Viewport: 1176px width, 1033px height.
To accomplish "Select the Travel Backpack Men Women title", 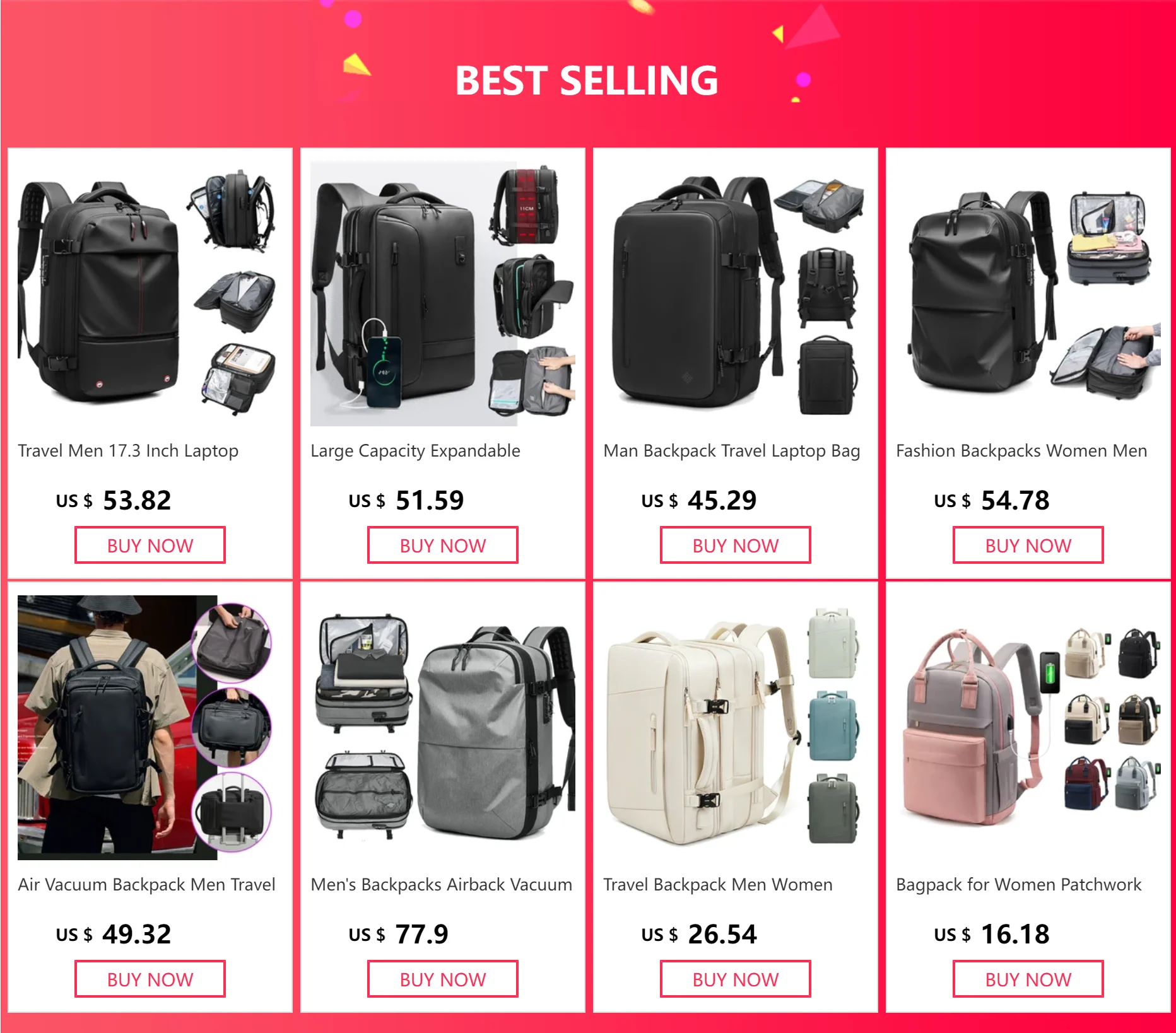I will point(717,885).
